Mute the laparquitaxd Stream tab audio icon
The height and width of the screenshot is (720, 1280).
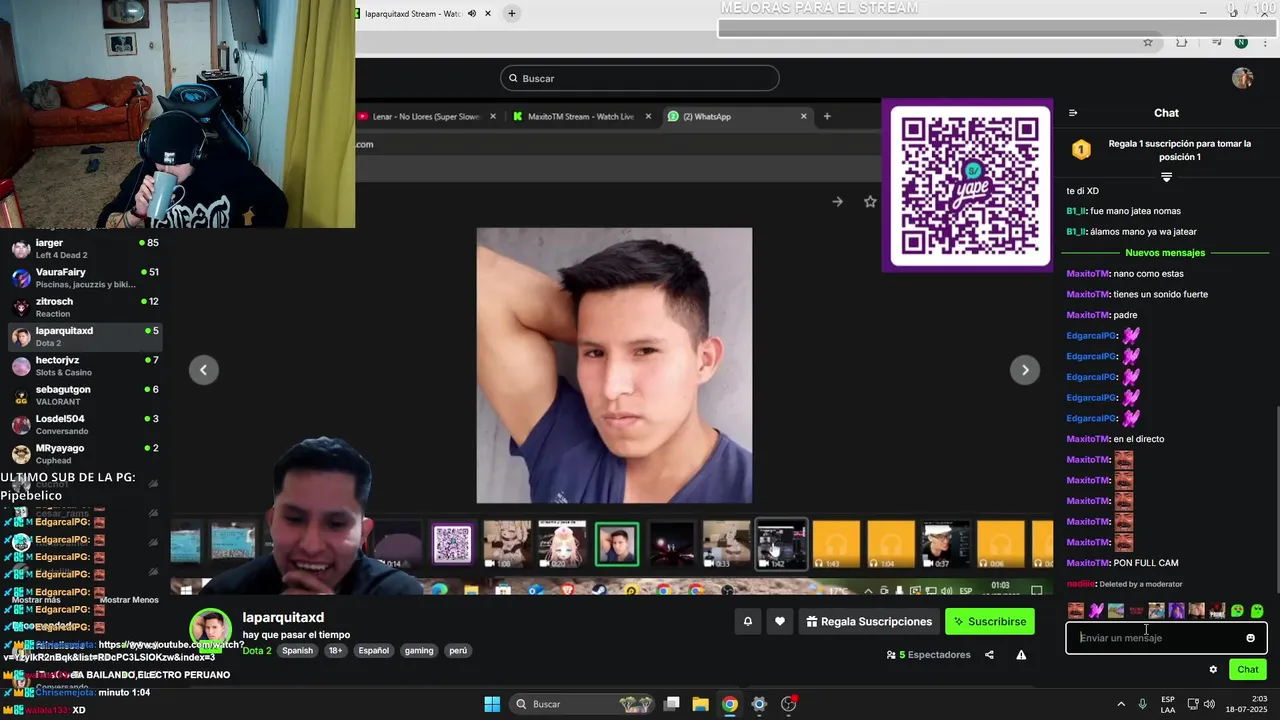472,14
